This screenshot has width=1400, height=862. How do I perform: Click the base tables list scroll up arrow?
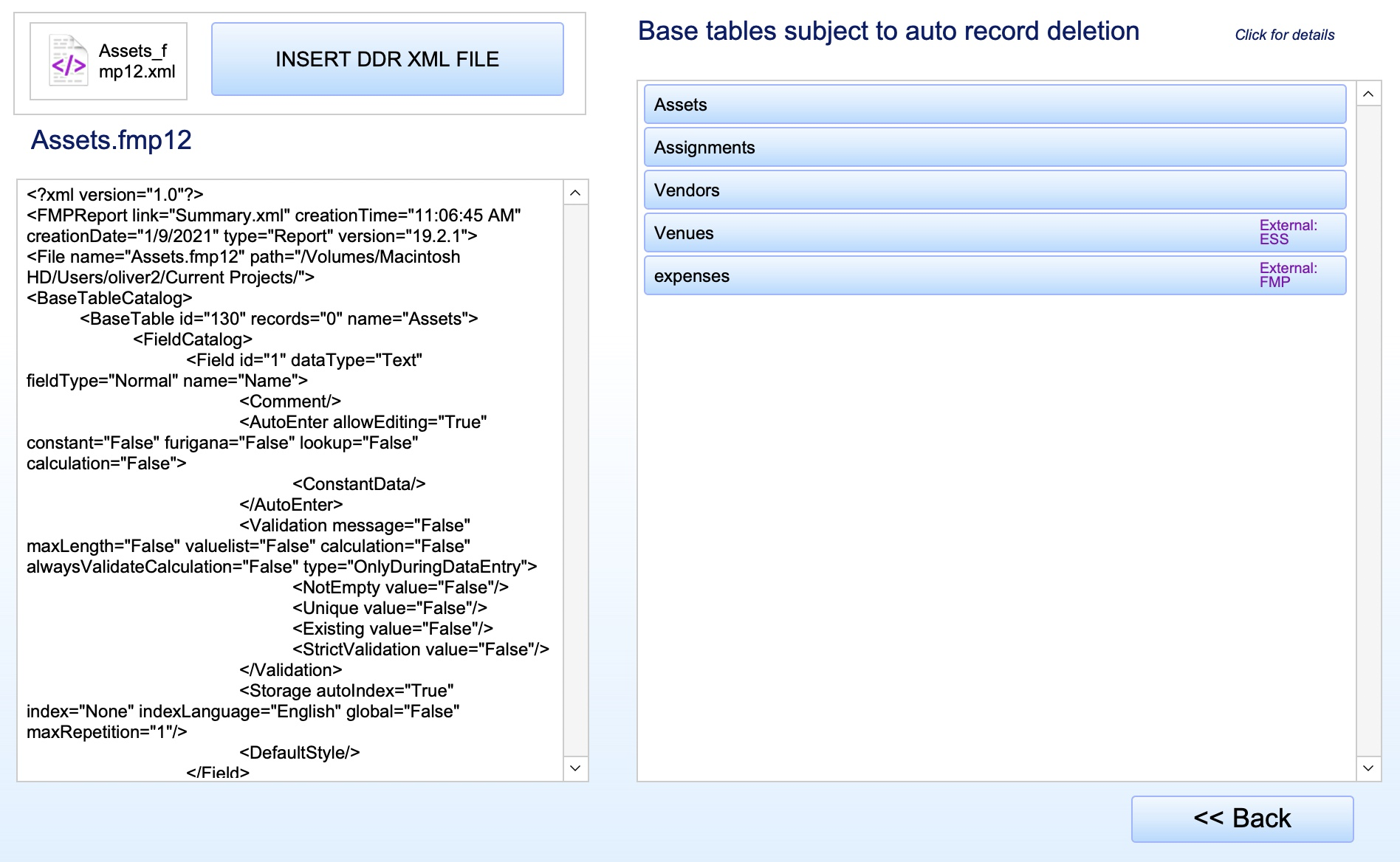(1368, 94)
